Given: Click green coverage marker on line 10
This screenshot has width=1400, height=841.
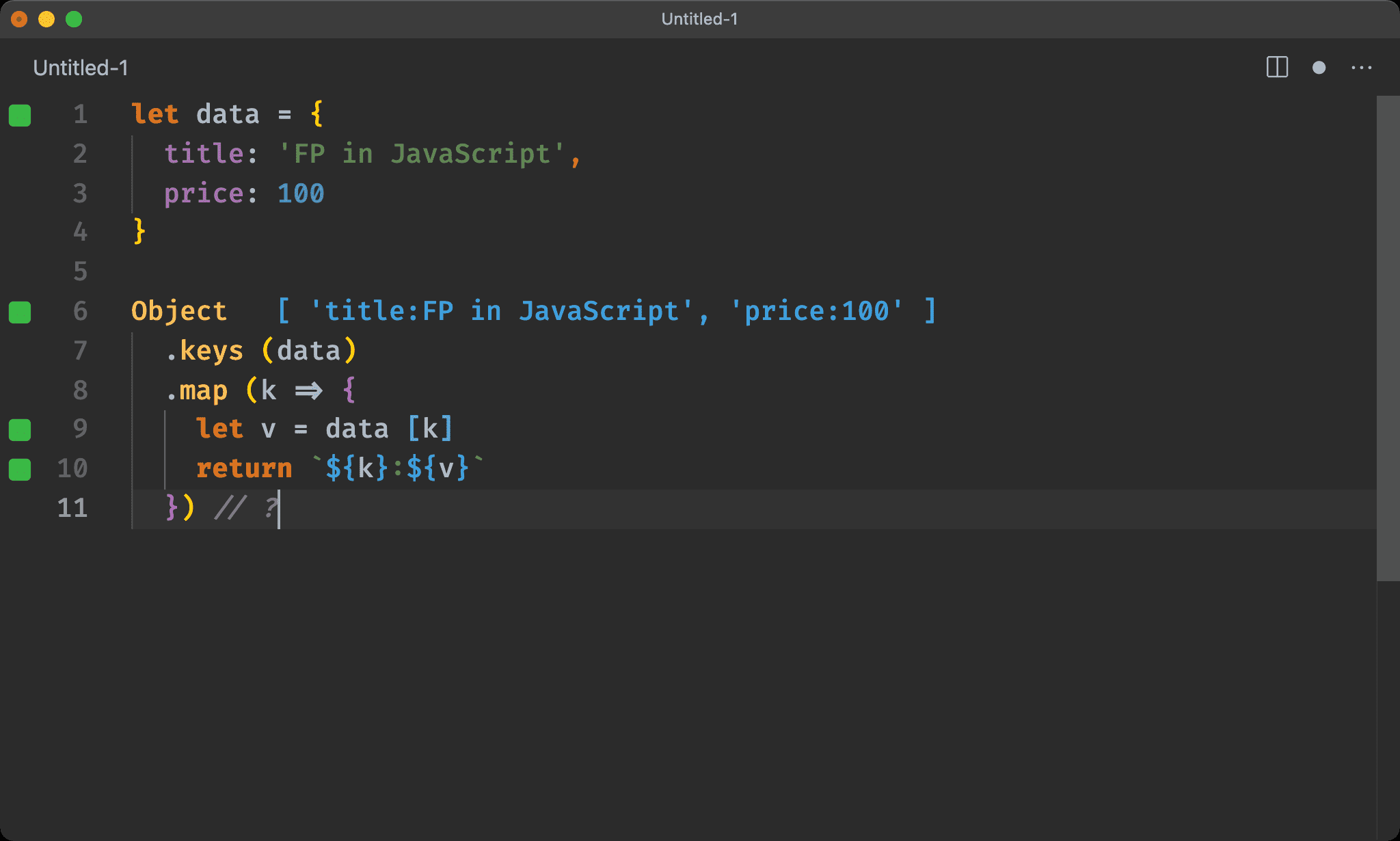Looking at the screenshot, I should click(20, 469).
